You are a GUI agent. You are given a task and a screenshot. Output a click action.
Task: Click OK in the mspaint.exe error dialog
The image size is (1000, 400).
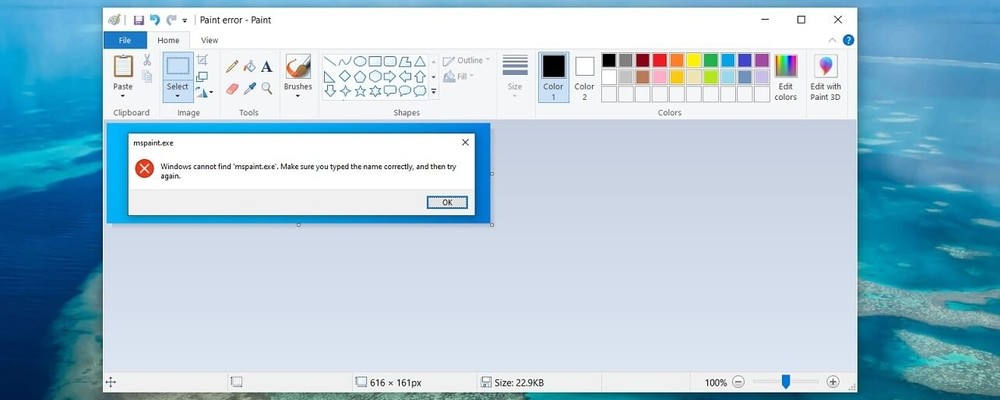coord(447,202)
